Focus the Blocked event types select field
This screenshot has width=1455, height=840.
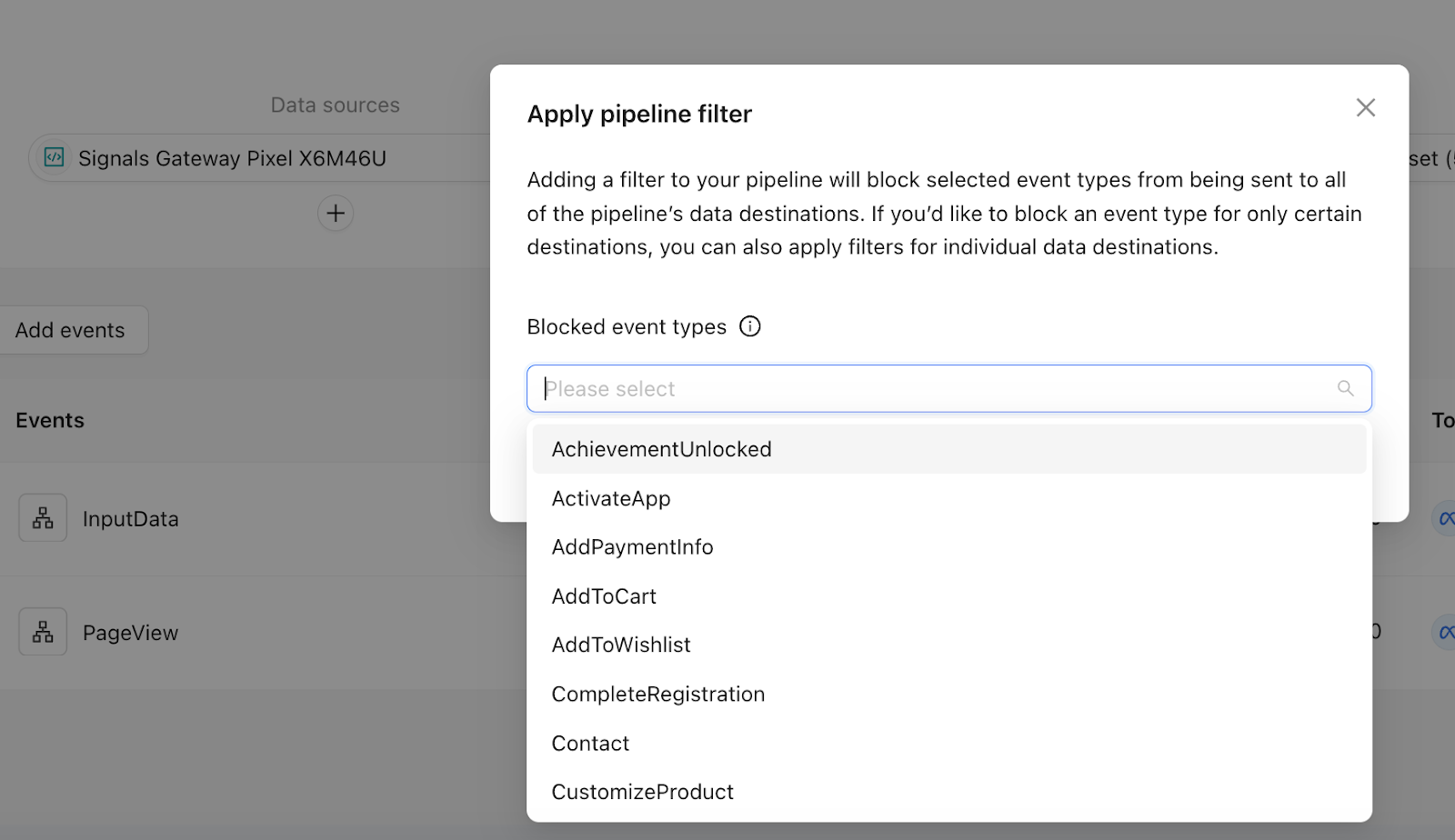[948, 388]
